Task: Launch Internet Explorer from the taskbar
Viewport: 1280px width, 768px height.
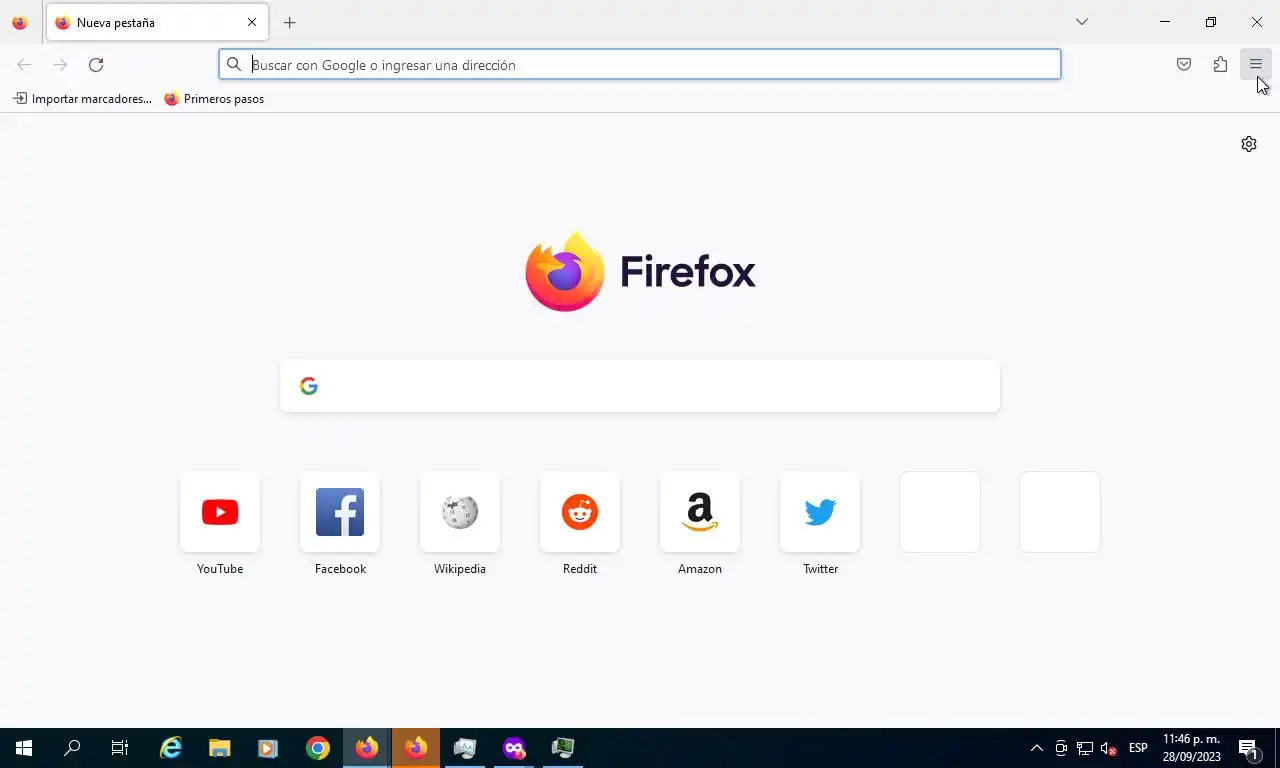Action: pyautogui.click(x=171, y=748)
